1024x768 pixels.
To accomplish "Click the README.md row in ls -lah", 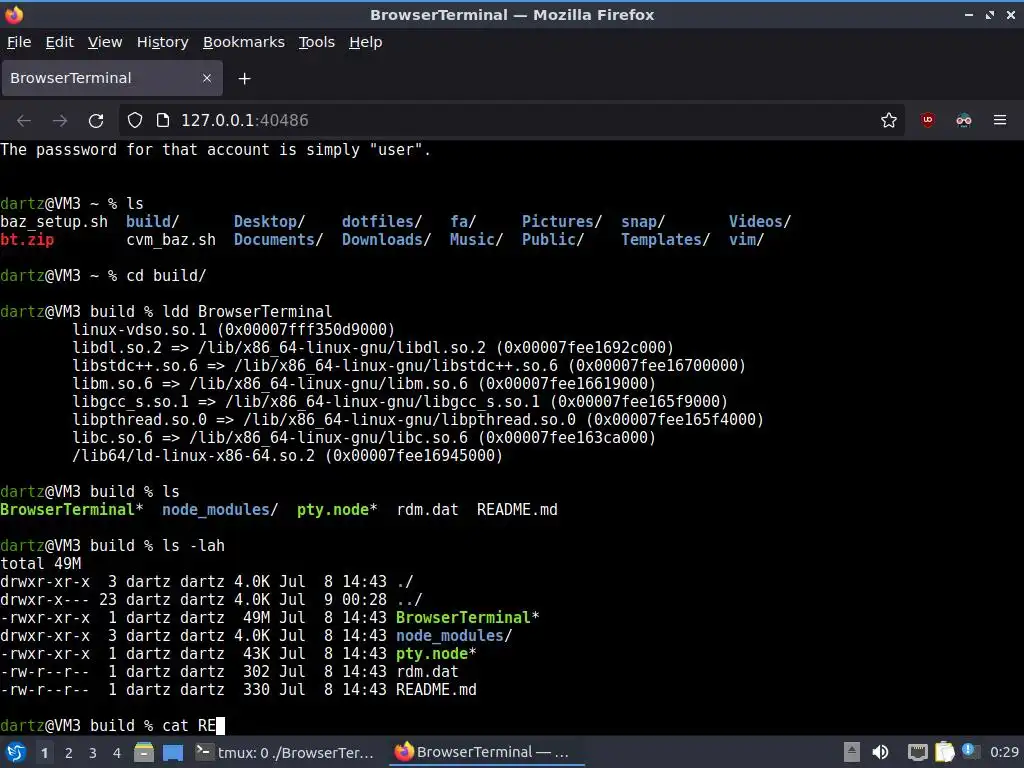I will click(238, 690).
